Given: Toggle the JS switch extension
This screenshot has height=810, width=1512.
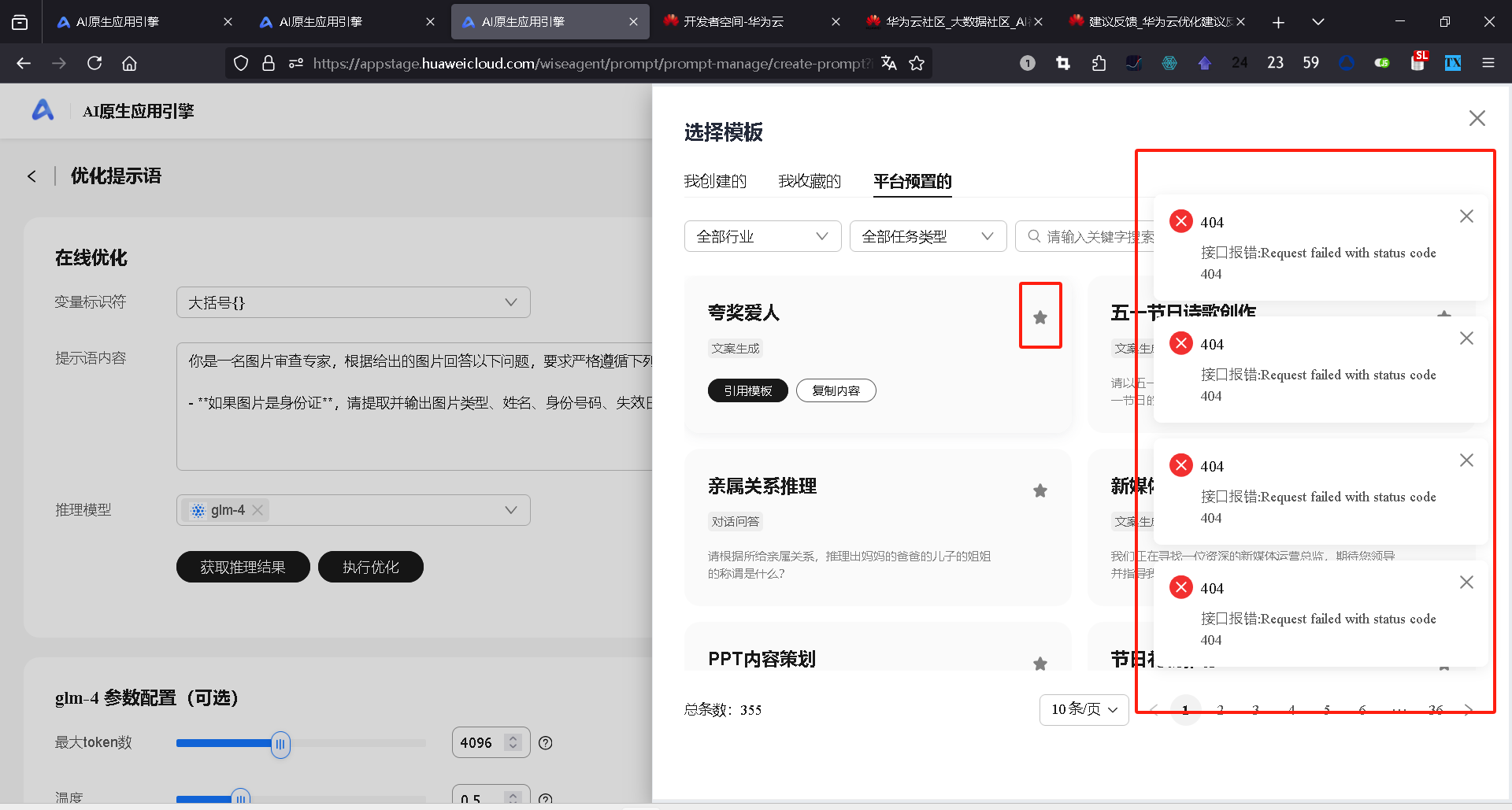Looking at the screenshot, I should (1382, 63).
